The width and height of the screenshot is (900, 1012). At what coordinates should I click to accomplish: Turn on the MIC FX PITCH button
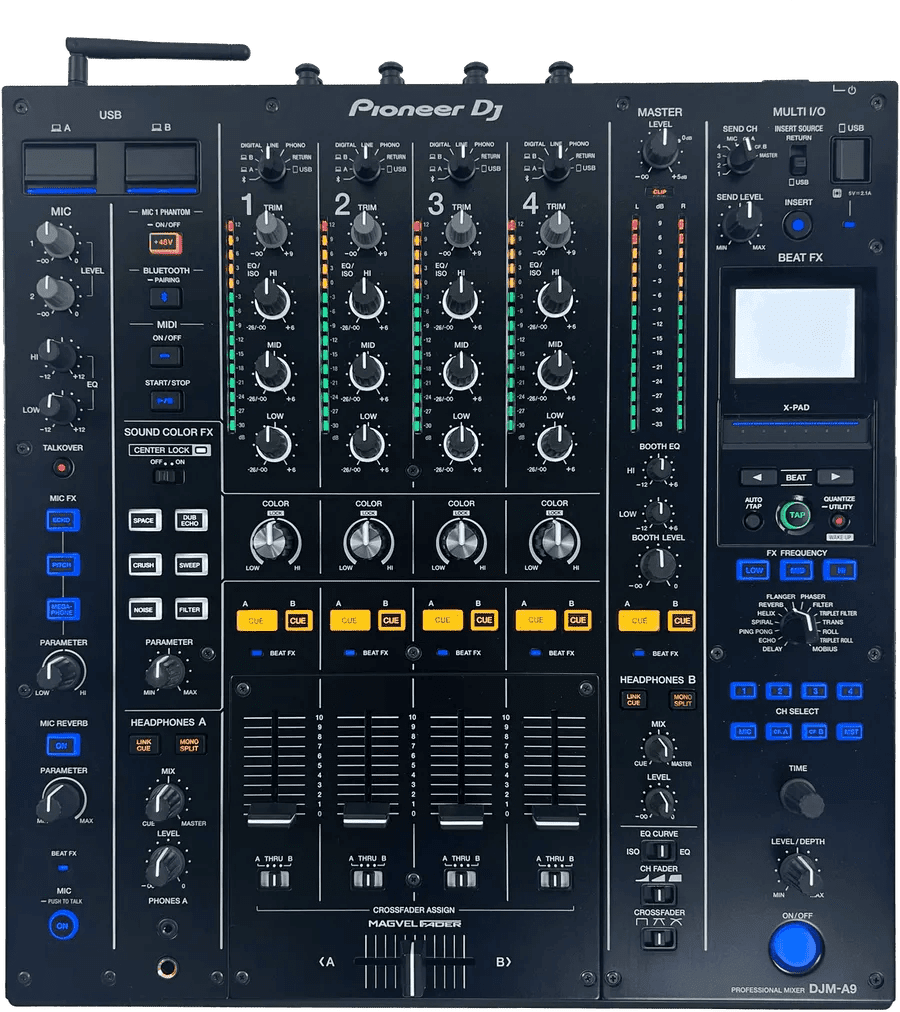click(x=63, y=565)
